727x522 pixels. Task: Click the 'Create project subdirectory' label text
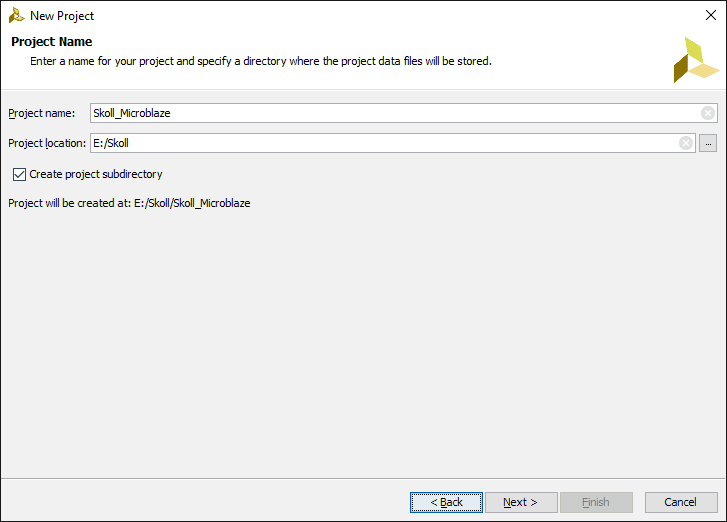96,174
